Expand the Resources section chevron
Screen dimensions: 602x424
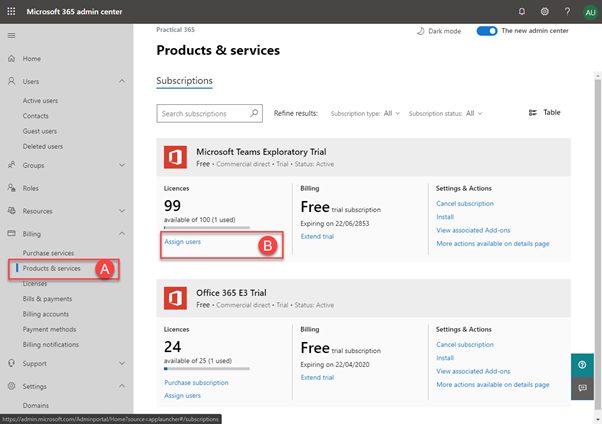click(x=122, y=211)
